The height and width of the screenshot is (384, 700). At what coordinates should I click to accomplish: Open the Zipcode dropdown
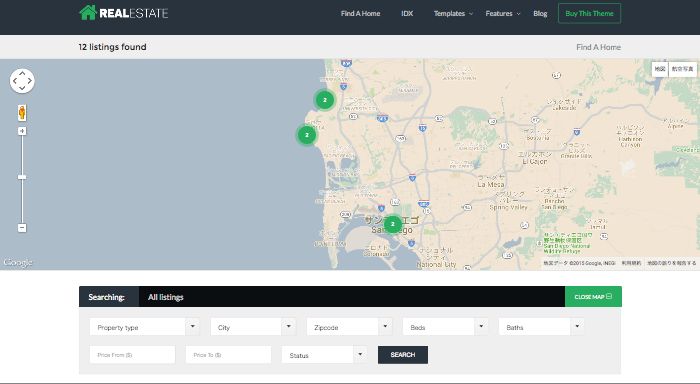click(349, 327)
